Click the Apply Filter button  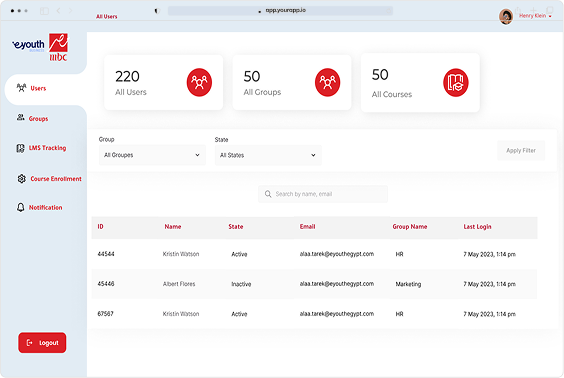tap(521, 150)
